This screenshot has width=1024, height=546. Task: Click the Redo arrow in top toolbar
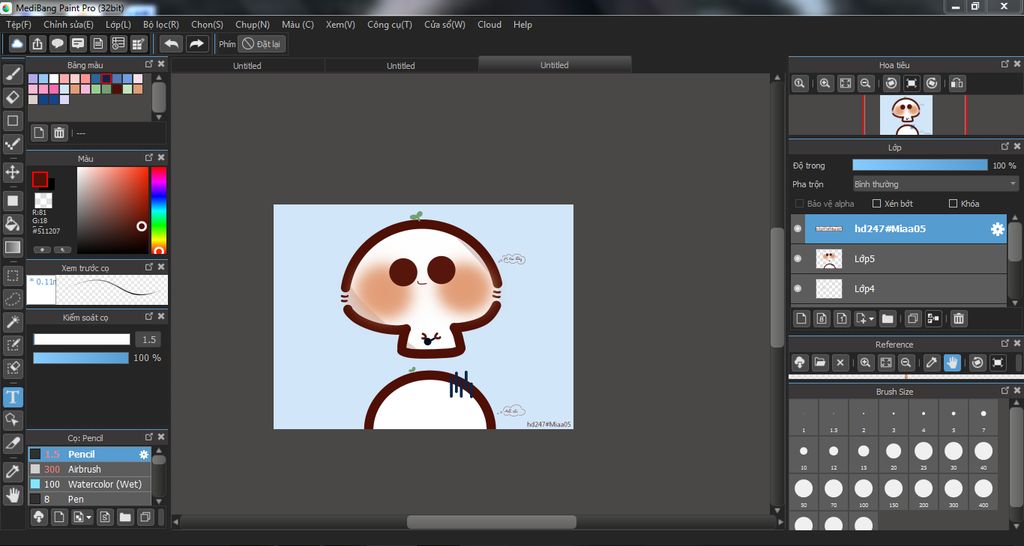(196, 44)
